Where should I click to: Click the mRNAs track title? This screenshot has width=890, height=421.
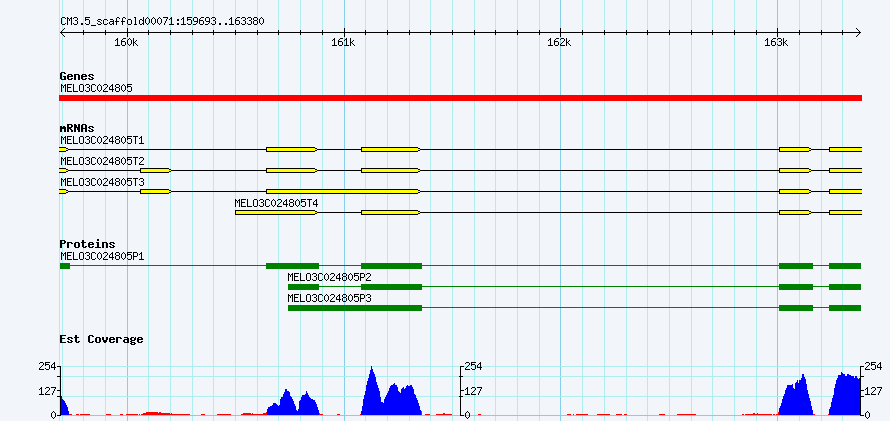pos(77,129)
